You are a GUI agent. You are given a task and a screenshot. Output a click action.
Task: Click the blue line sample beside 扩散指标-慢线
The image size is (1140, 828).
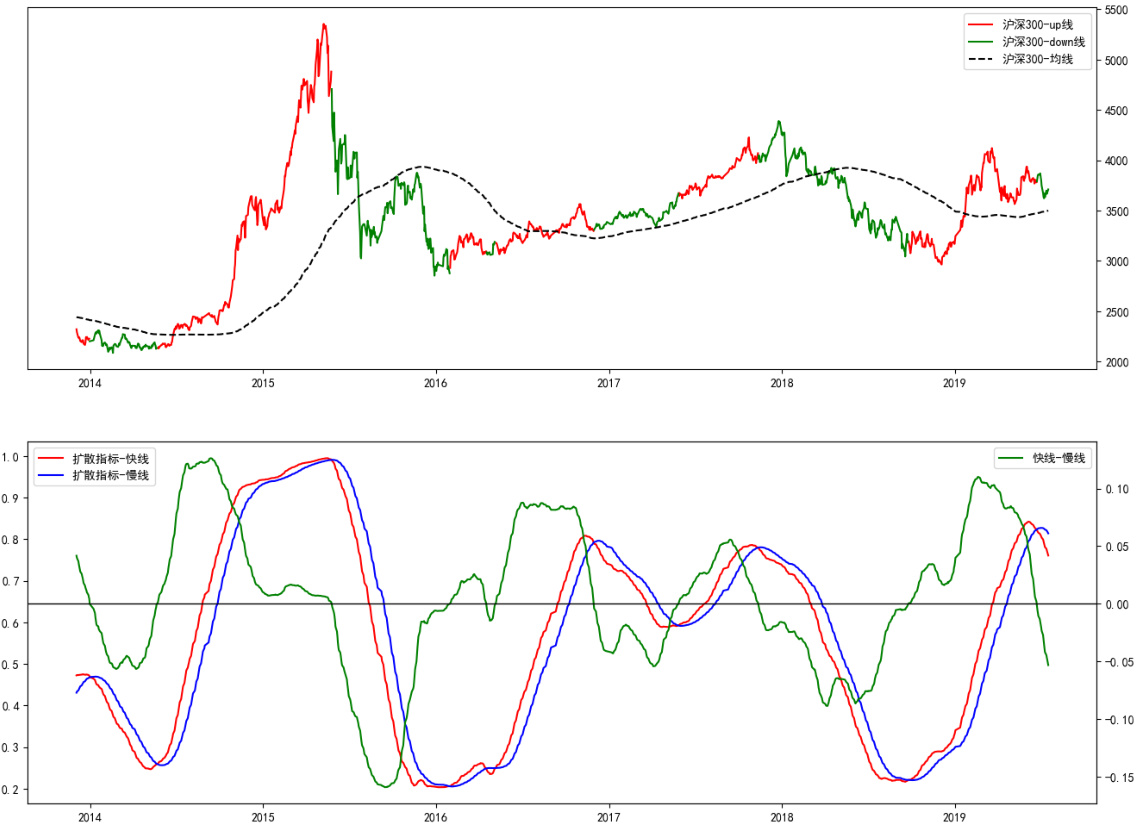coord(51,476)
